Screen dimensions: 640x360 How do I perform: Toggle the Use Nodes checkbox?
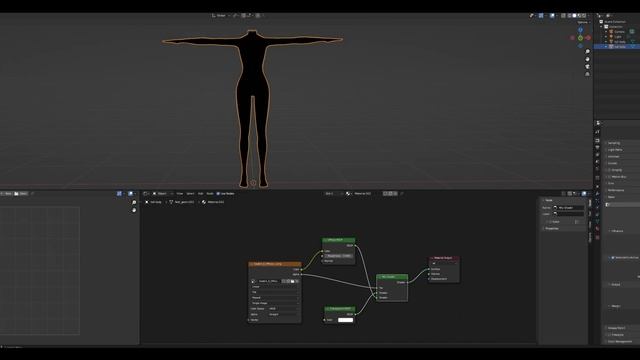pos(218,193)
